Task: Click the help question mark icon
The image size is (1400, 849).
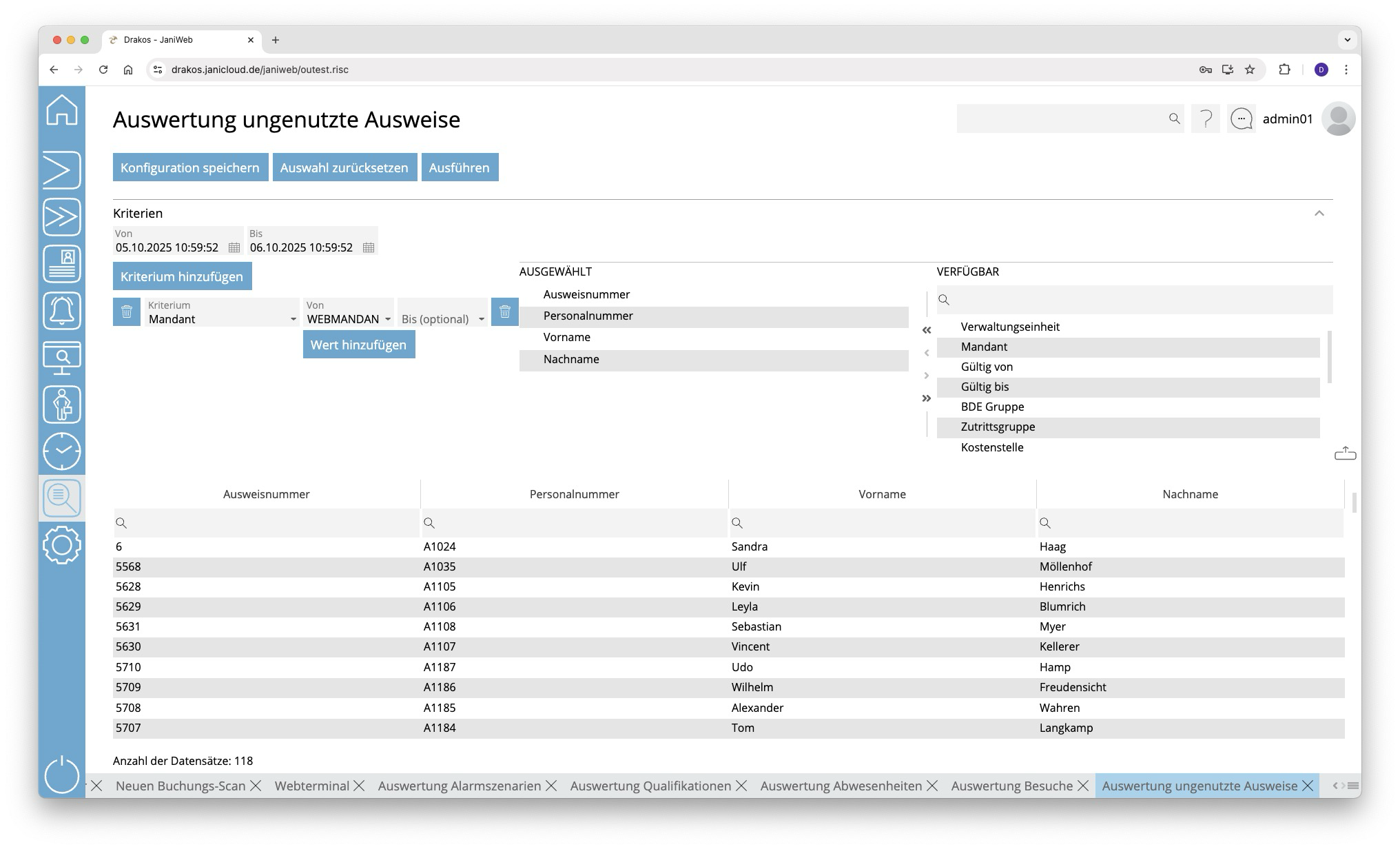Action: pos(1206,119)
